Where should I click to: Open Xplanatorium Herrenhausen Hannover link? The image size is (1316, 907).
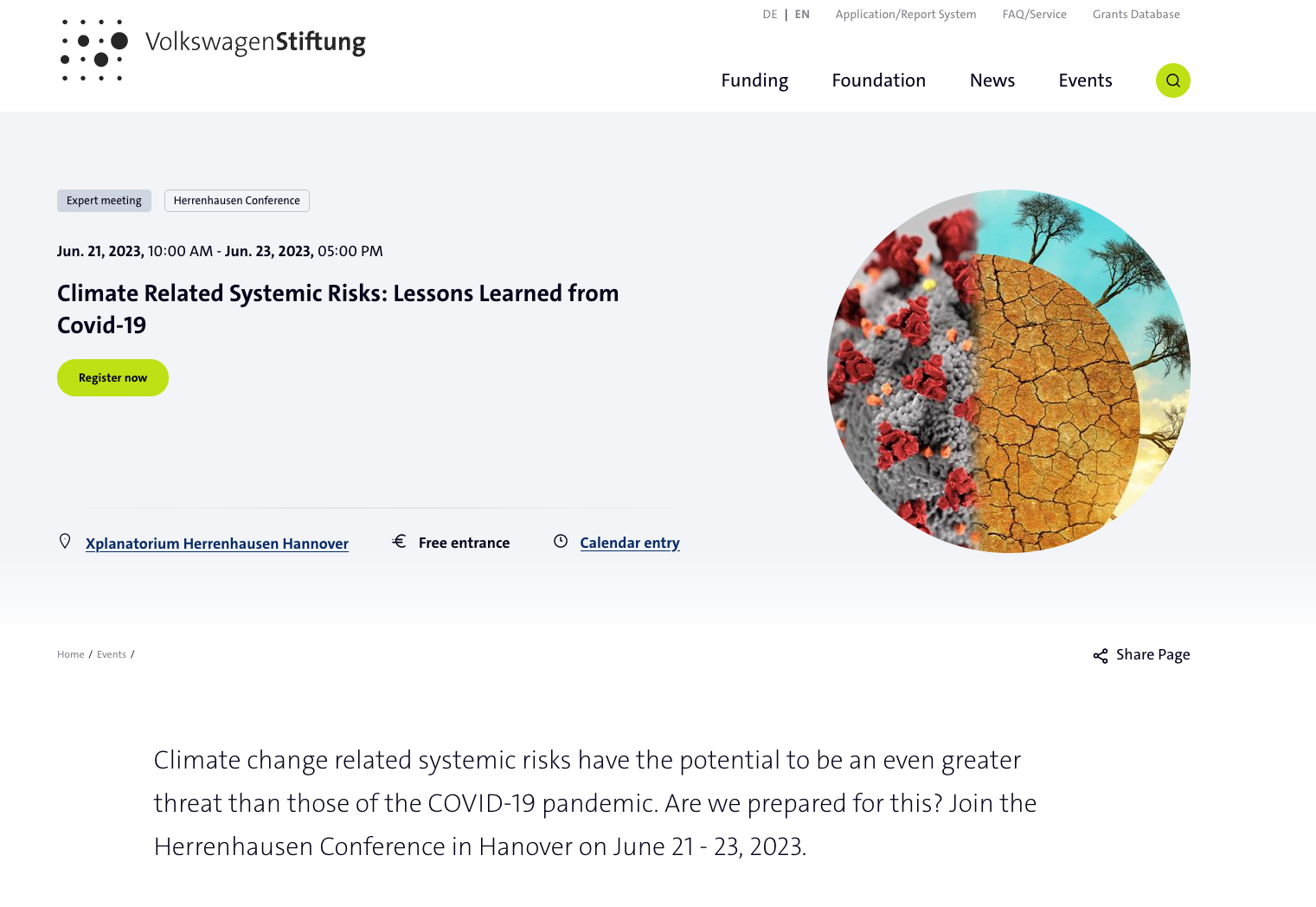[x=217, y=544]
